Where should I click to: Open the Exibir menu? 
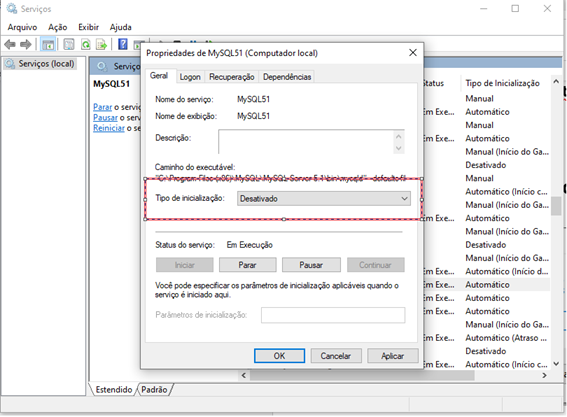coord(88,27)
